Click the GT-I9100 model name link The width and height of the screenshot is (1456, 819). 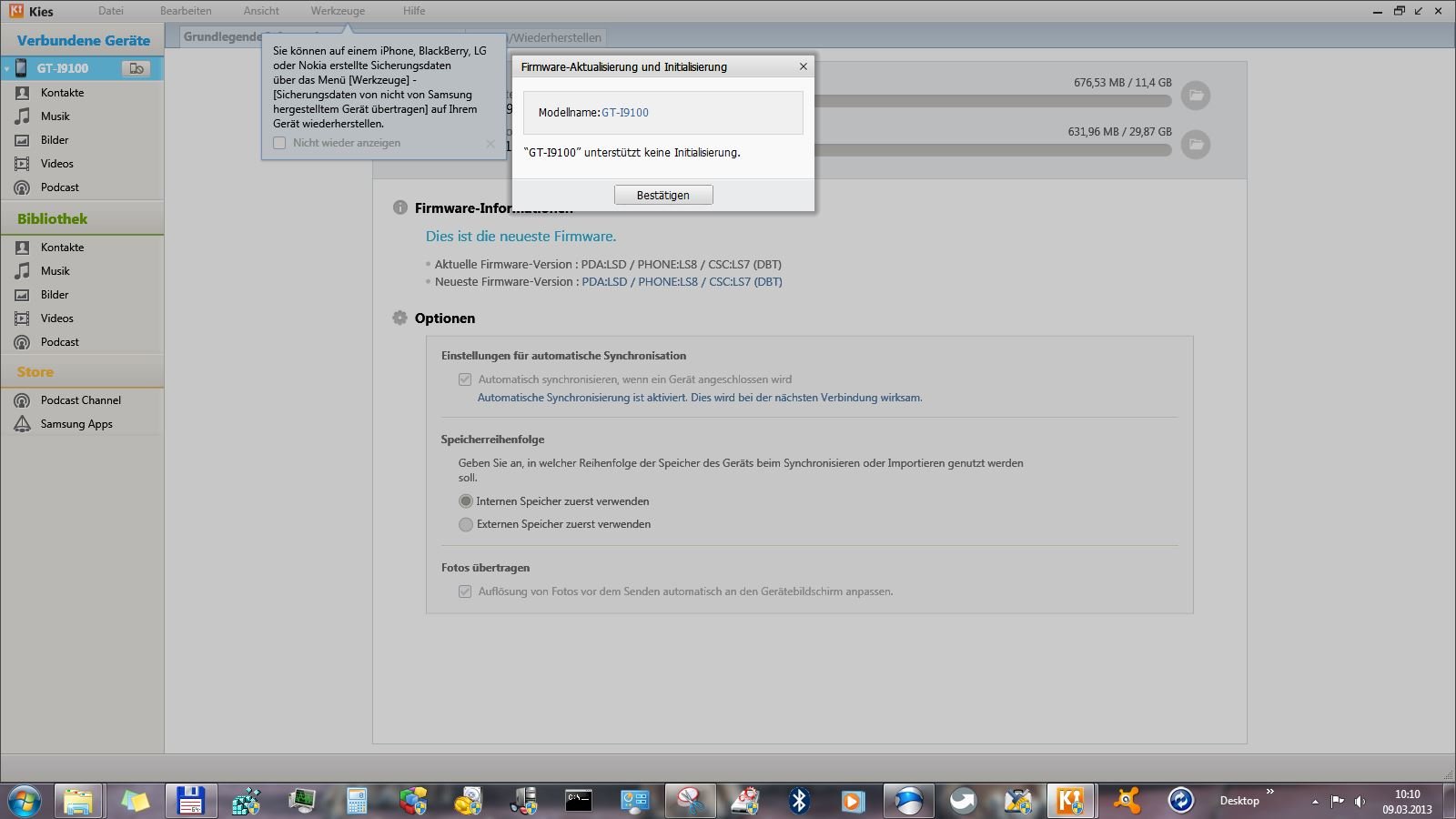(x=625, y=113)
